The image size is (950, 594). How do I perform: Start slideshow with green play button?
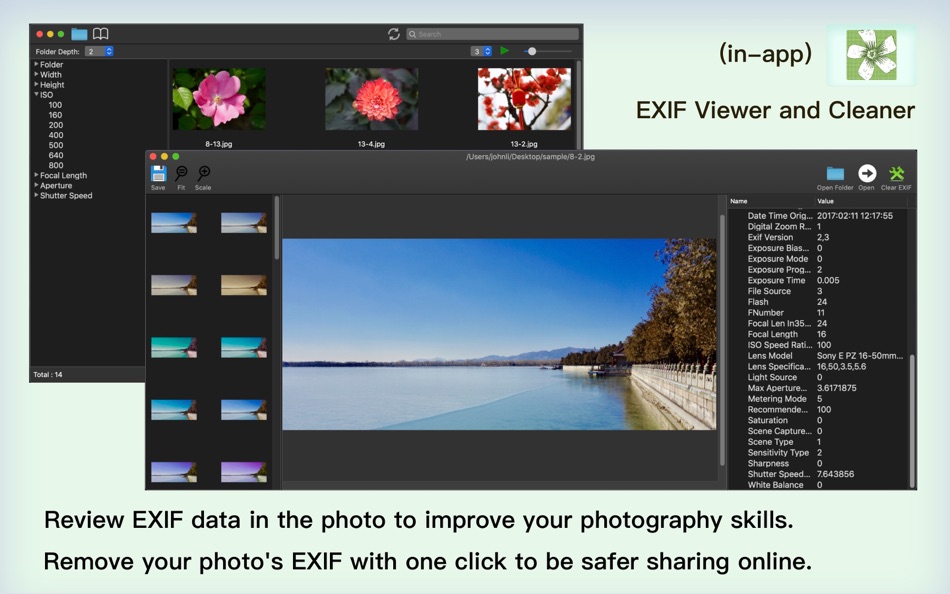coord(505,51)
